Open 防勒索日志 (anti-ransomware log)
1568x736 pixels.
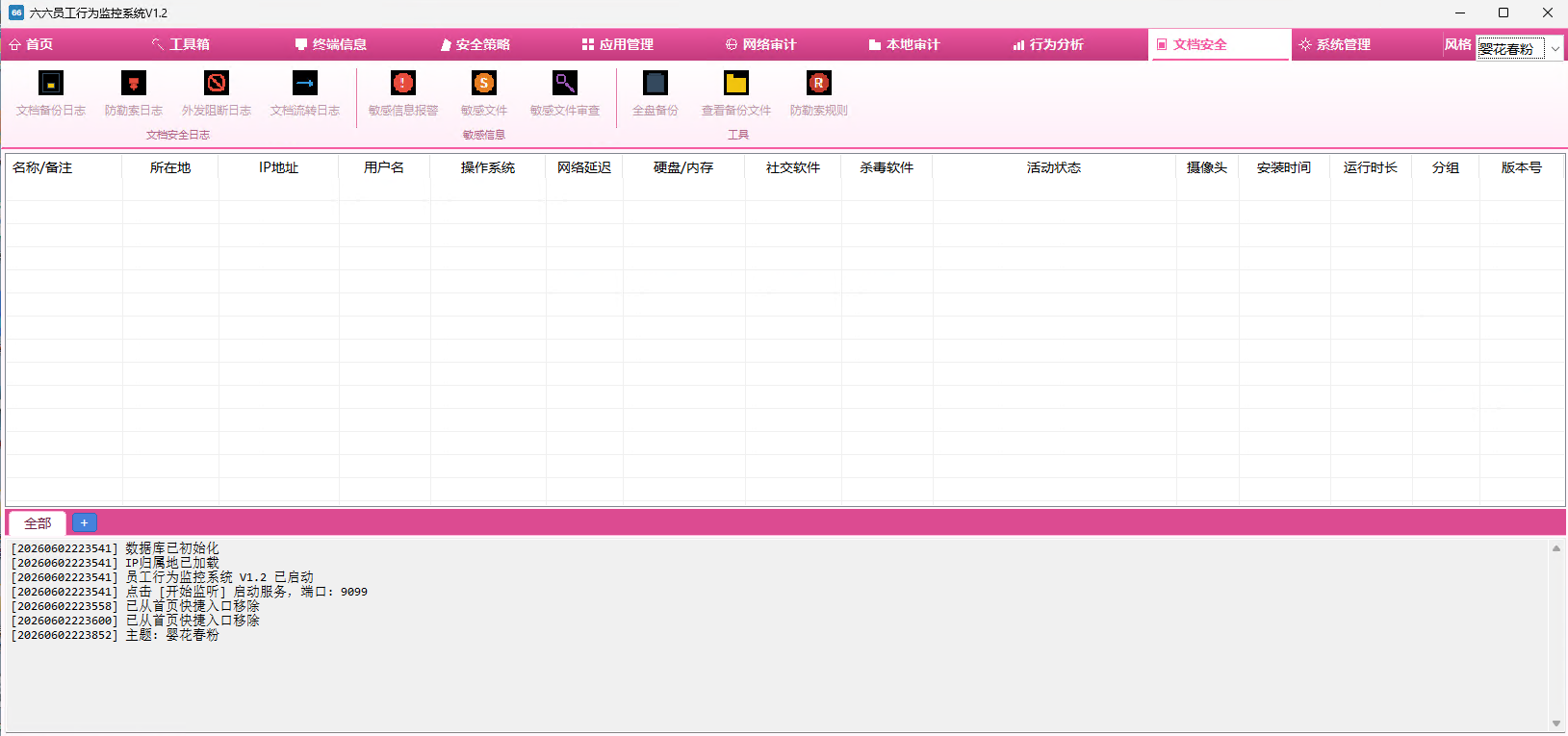[x=134, y=93]
